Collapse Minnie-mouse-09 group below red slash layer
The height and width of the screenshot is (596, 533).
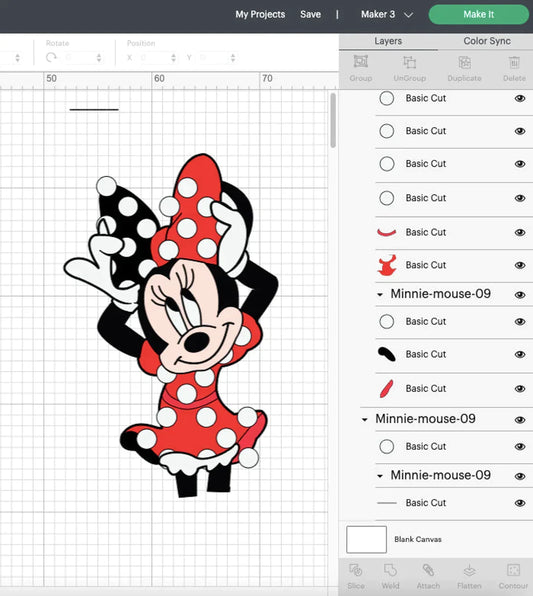[364, 420]
